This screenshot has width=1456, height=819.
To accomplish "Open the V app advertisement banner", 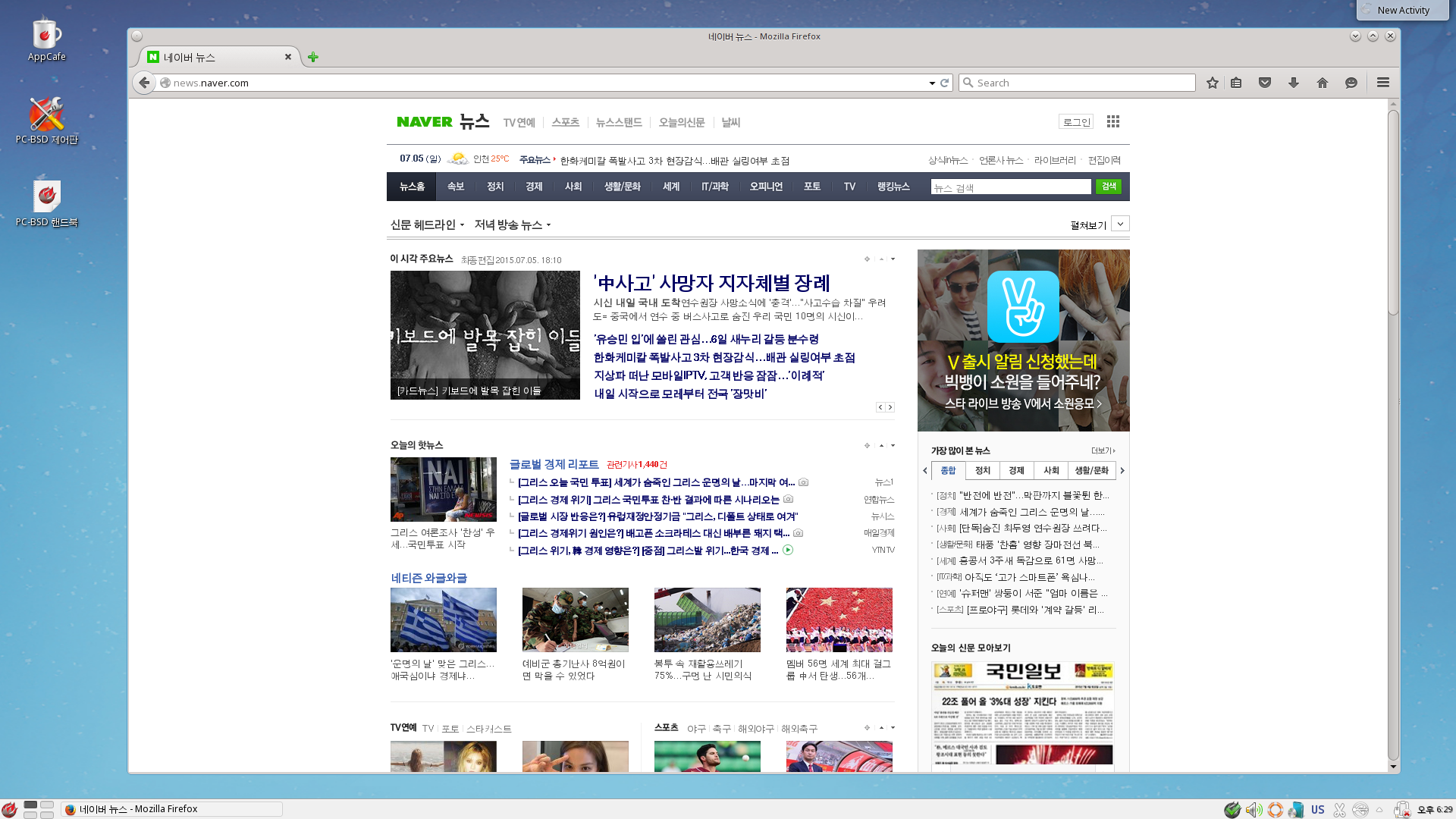I will pos(1024,340).
